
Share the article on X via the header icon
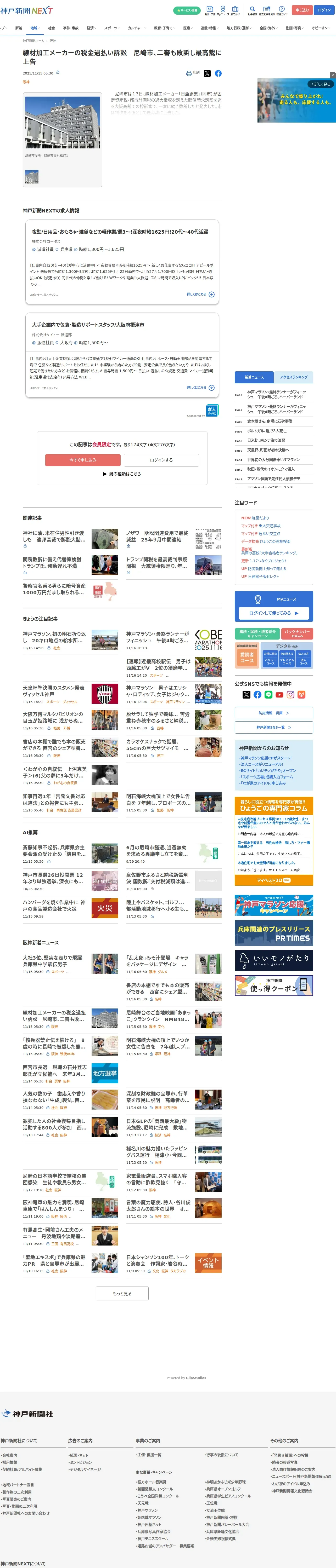pyautogui.click(x=207, y=73)
